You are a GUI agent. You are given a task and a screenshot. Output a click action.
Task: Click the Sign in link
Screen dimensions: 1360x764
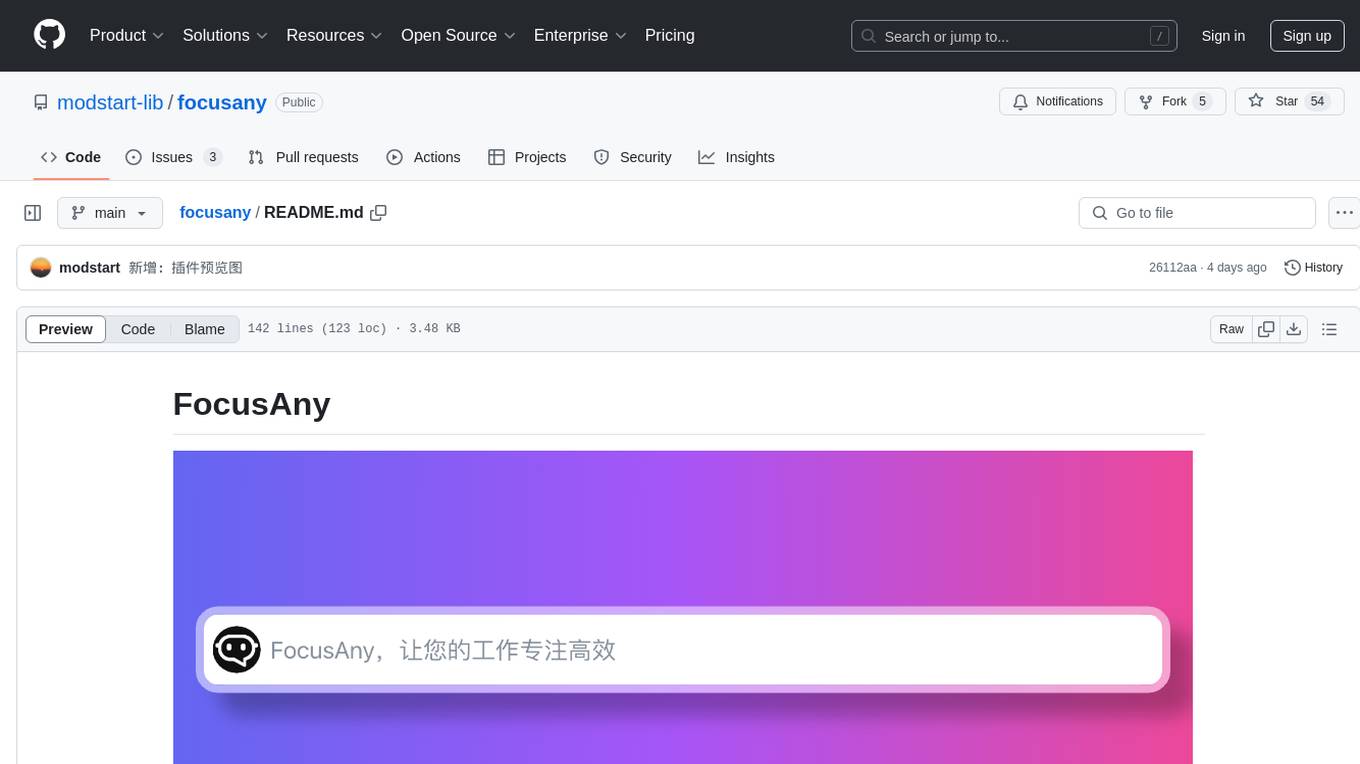[1223, 36]
